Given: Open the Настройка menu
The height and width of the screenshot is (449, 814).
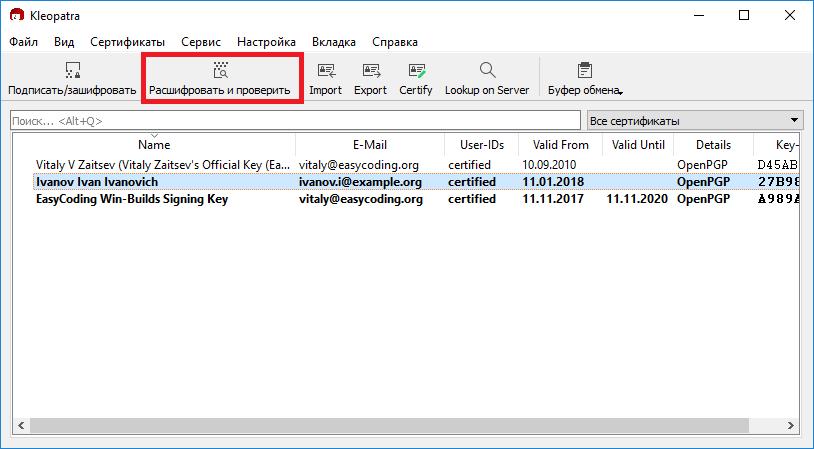Looking at the screenshot, I should [x=266, y=42].
